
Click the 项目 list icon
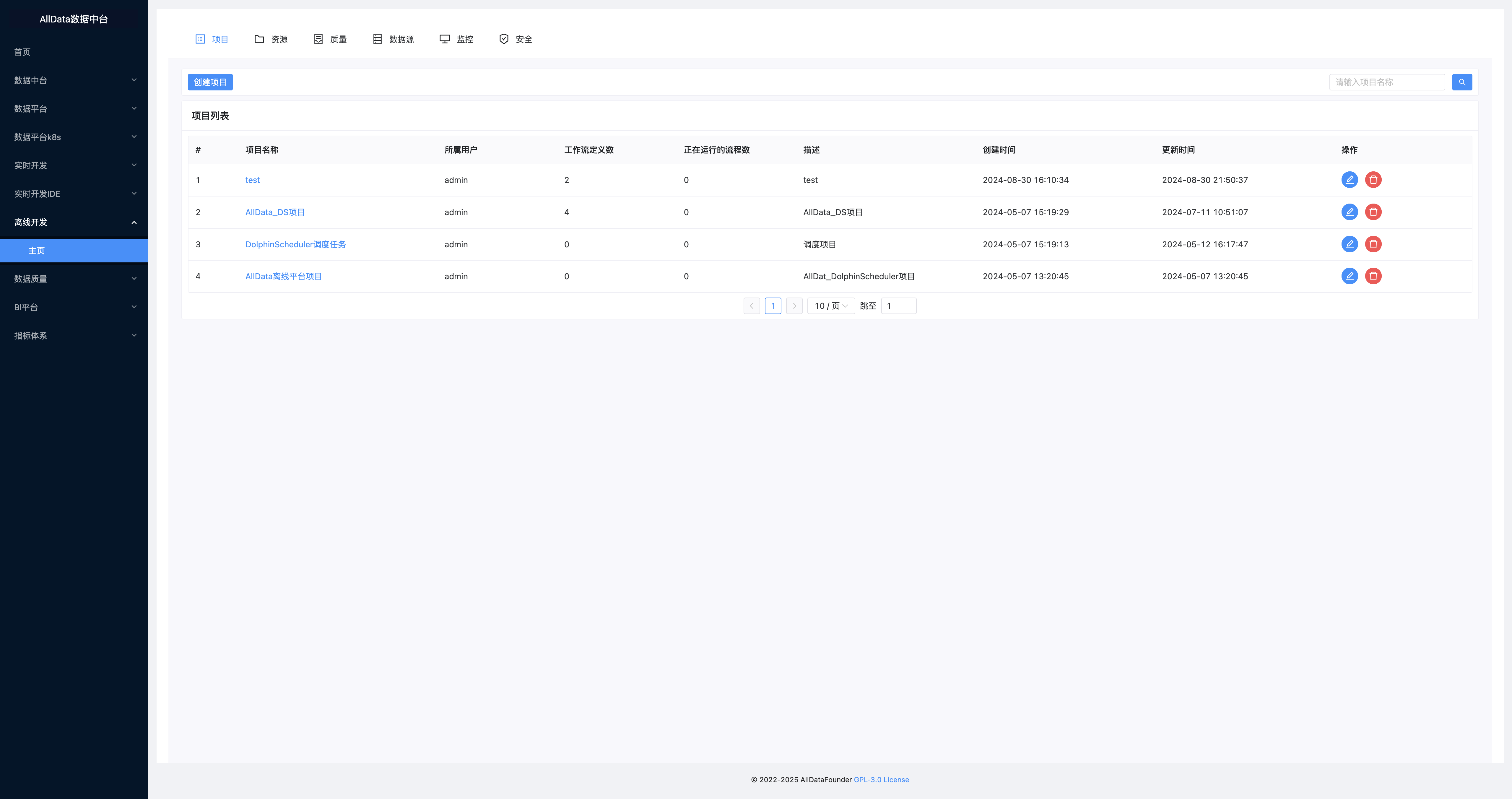click(x=200, y=39)
